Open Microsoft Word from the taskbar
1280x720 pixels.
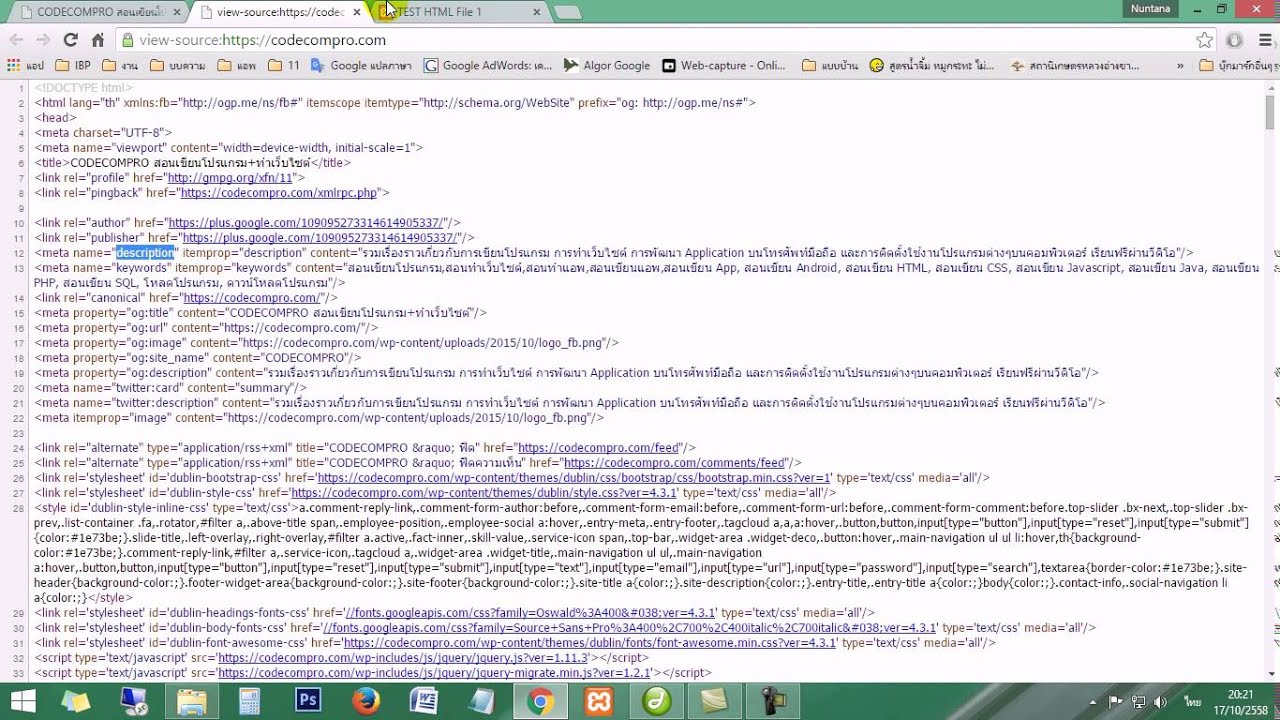coord(424,701)
